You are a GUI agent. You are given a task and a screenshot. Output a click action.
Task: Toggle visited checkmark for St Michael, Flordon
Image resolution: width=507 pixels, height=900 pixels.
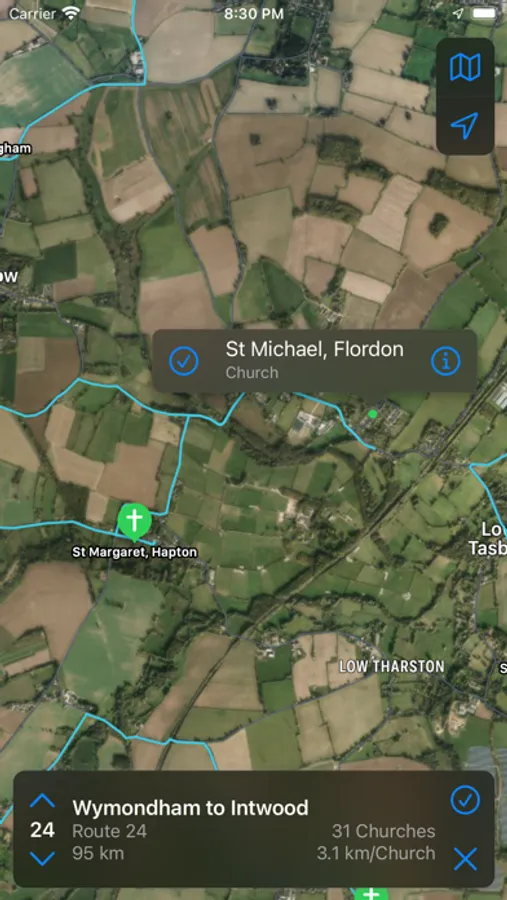(x=184, y=360)
